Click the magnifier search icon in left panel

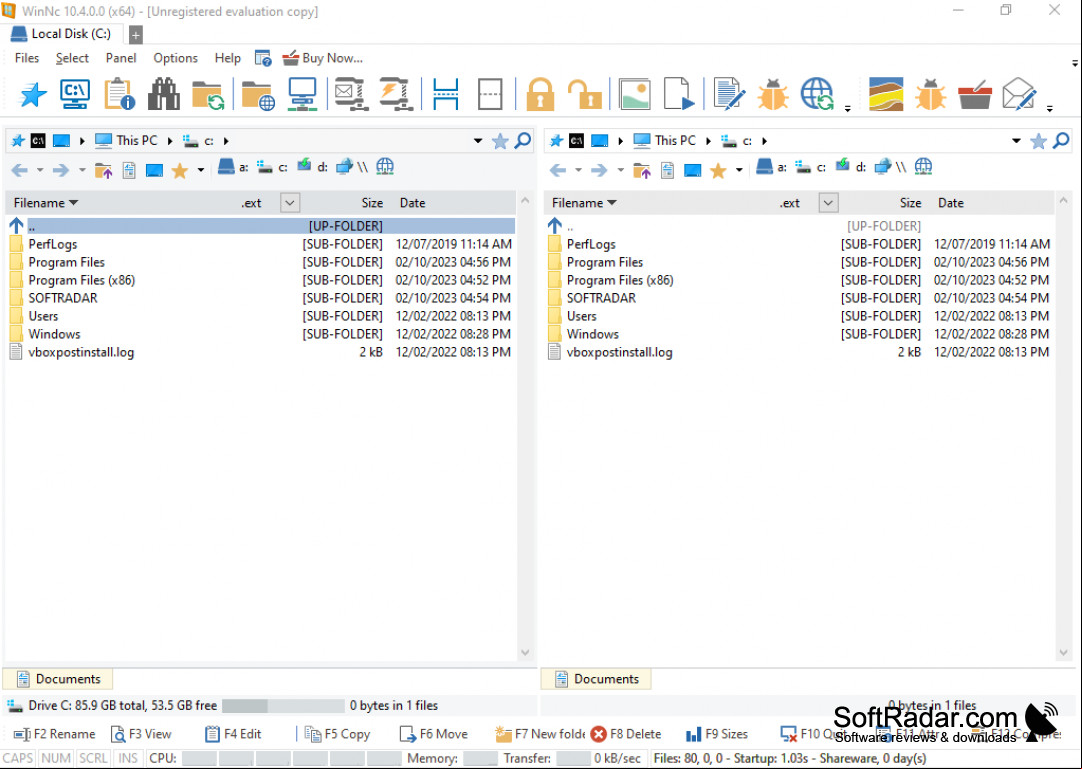coord(523,141)
